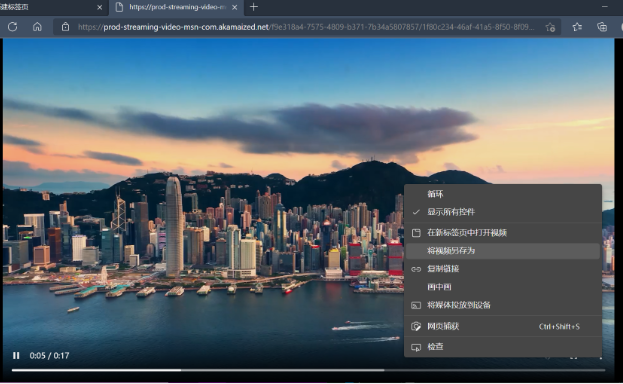Close the active streaming video tab
The width and height of the screenshot is (623, 384).
tap(235, 7)
